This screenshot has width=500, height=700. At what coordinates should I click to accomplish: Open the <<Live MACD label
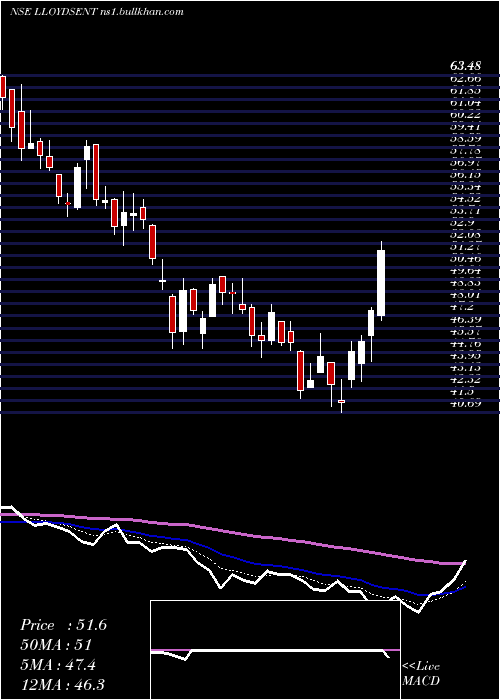point(421,673)
